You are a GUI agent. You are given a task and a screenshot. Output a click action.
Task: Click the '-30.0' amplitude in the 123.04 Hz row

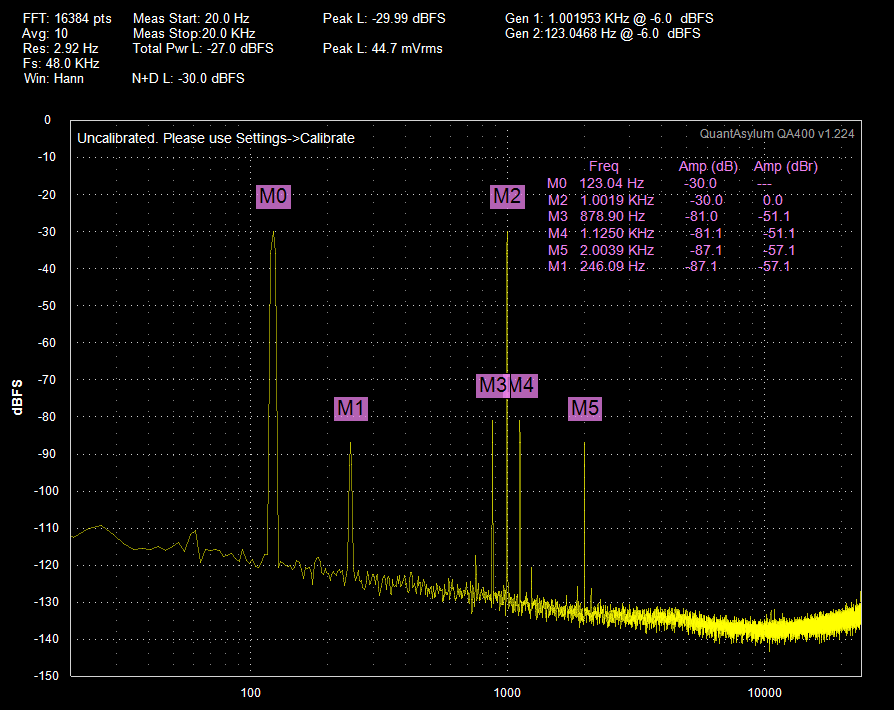pyautogui.click(x=701, y=183)
